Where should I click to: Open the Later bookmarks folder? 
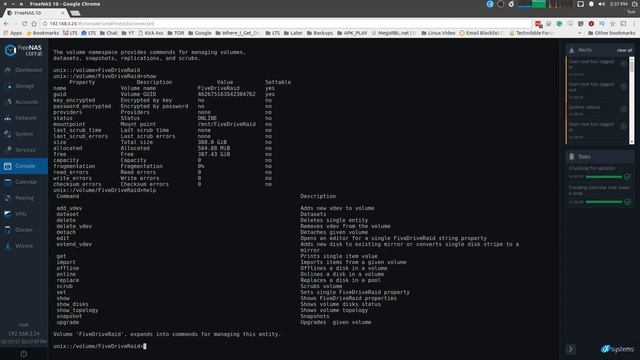[293, 33]
